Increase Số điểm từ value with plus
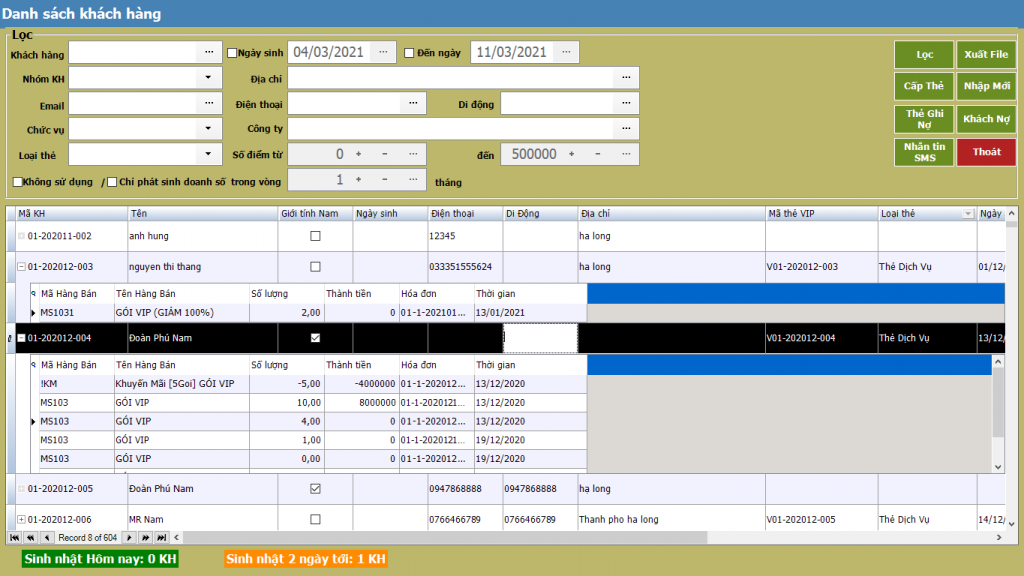 pyautogui.click(x=358, y=154)
